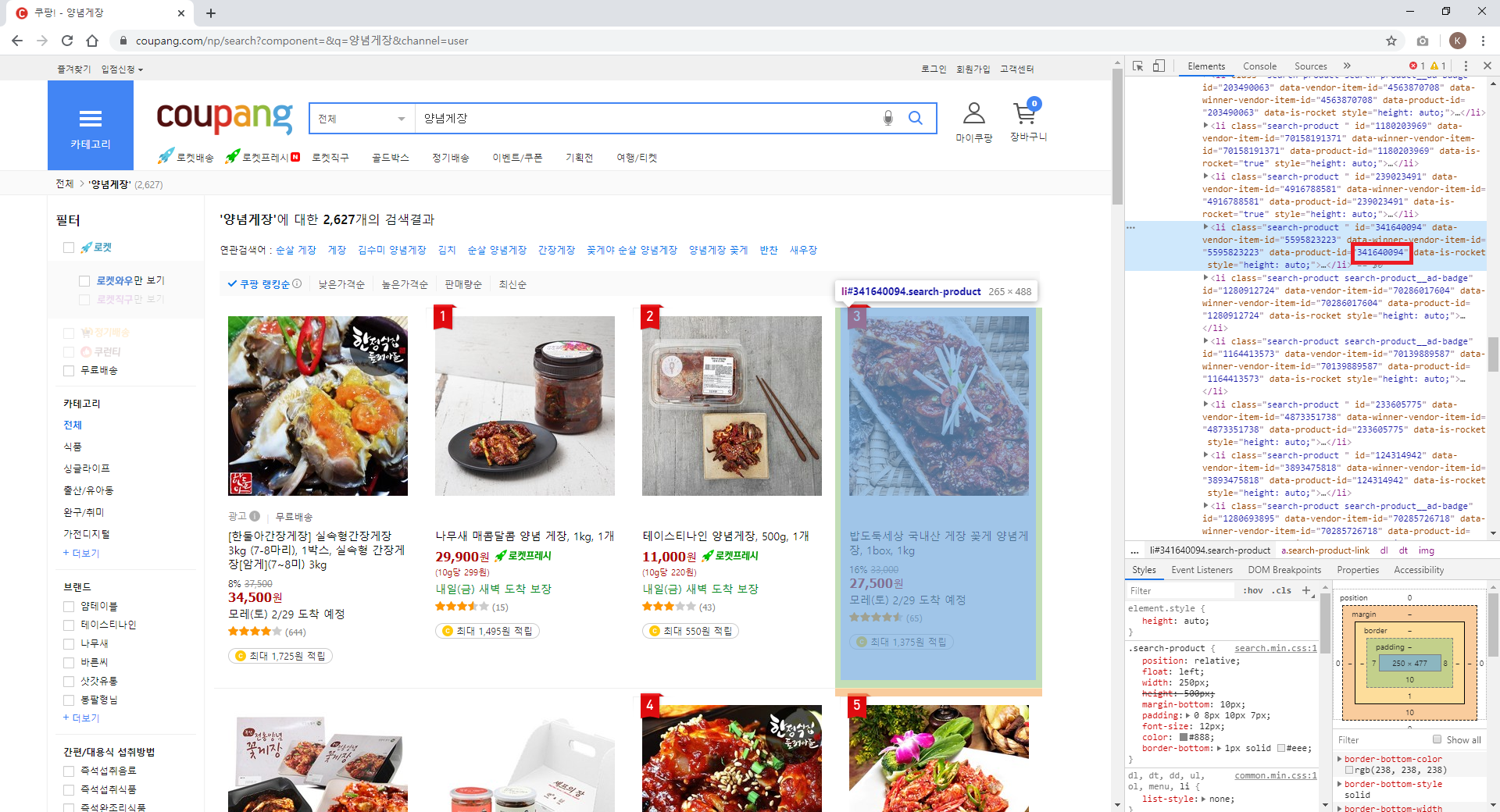Screen dimensions: 1500x812
Task: Activate DevTools inspect element picker
Action: click(1137, 66)
